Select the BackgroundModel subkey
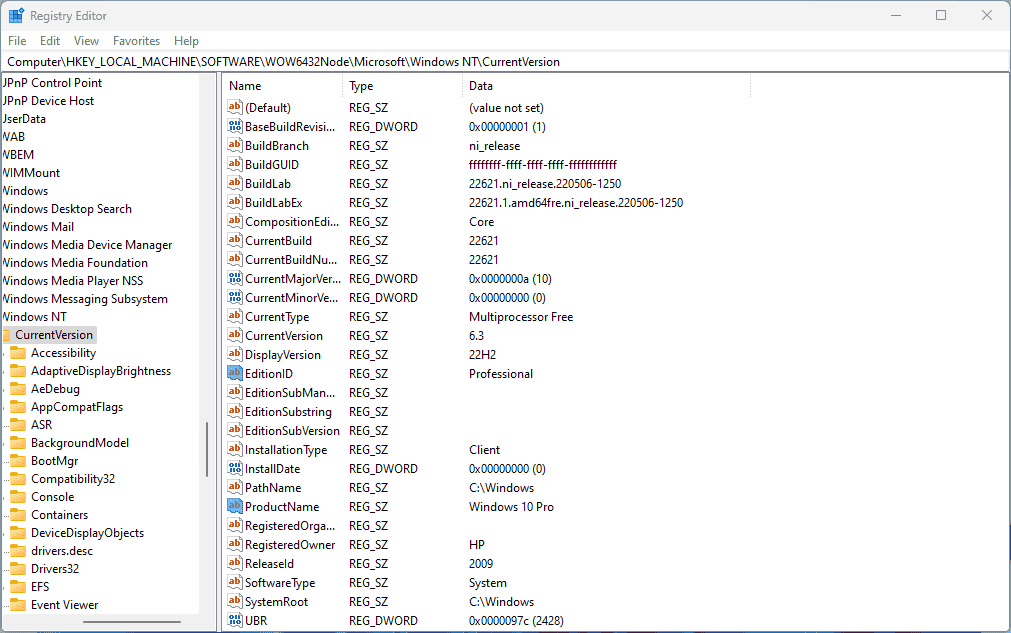This screenshot has width=1011, height=633. click(x=80, y=443)
